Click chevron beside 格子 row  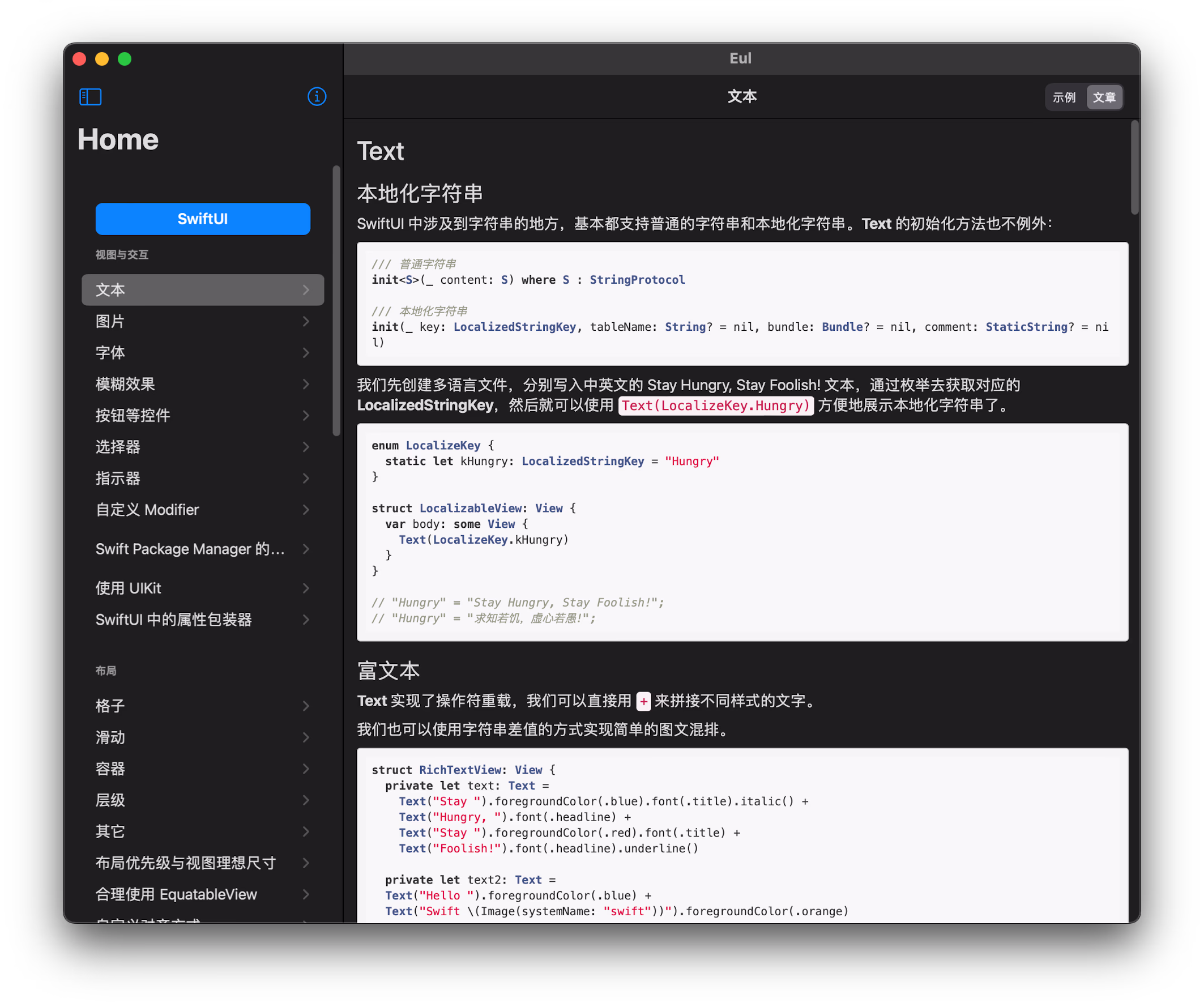tap(306, 706)
